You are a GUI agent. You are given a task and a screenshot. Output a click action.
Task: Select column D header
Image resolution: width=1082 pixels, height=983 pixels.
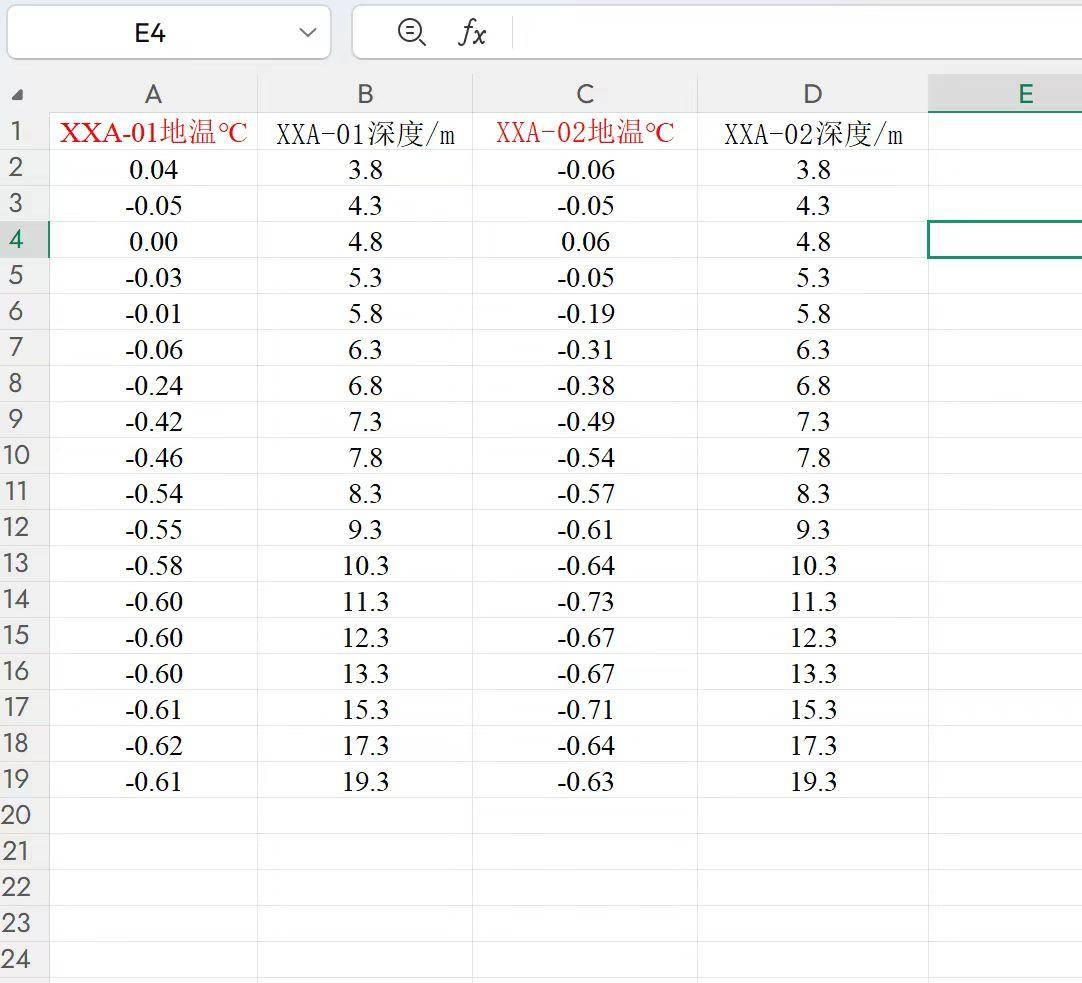[812, 94]
